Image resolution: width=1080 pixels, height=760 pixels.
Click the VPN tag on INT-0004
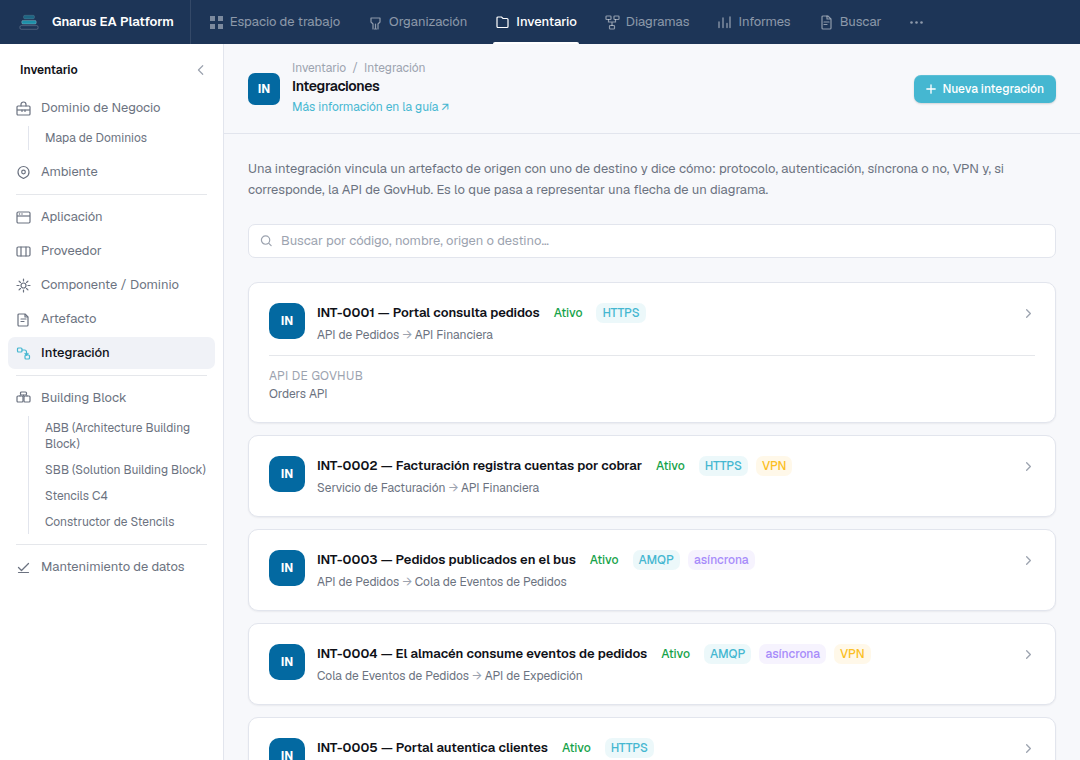[852, 653]
